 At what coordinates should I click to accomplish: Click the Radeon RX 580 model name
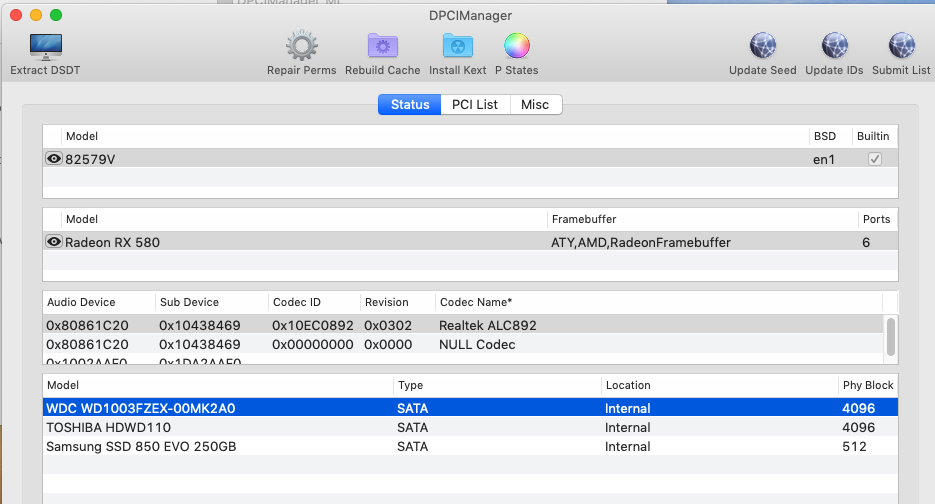112,242
